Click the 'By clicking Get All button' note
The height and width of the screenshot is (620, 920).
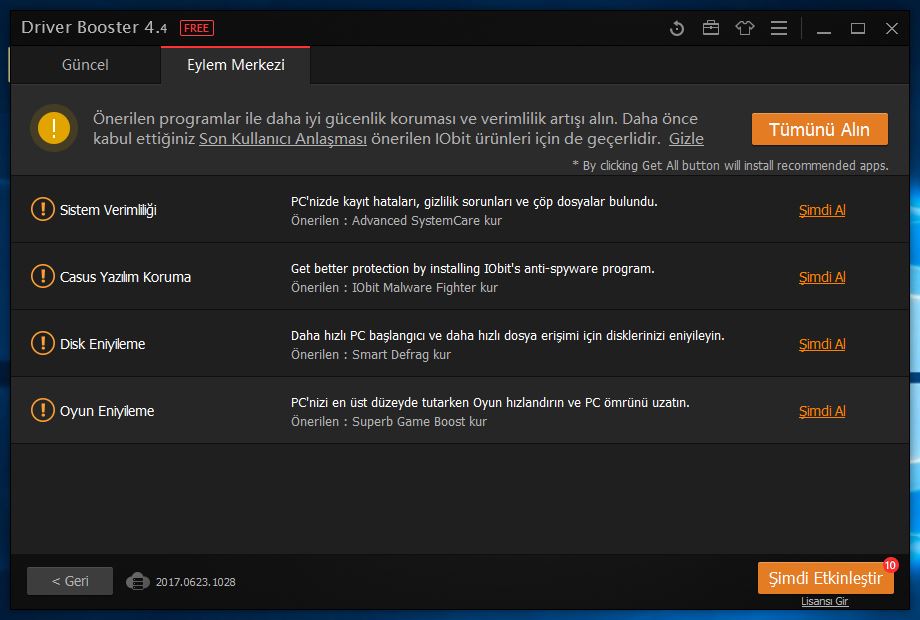(x=730, y=165)
